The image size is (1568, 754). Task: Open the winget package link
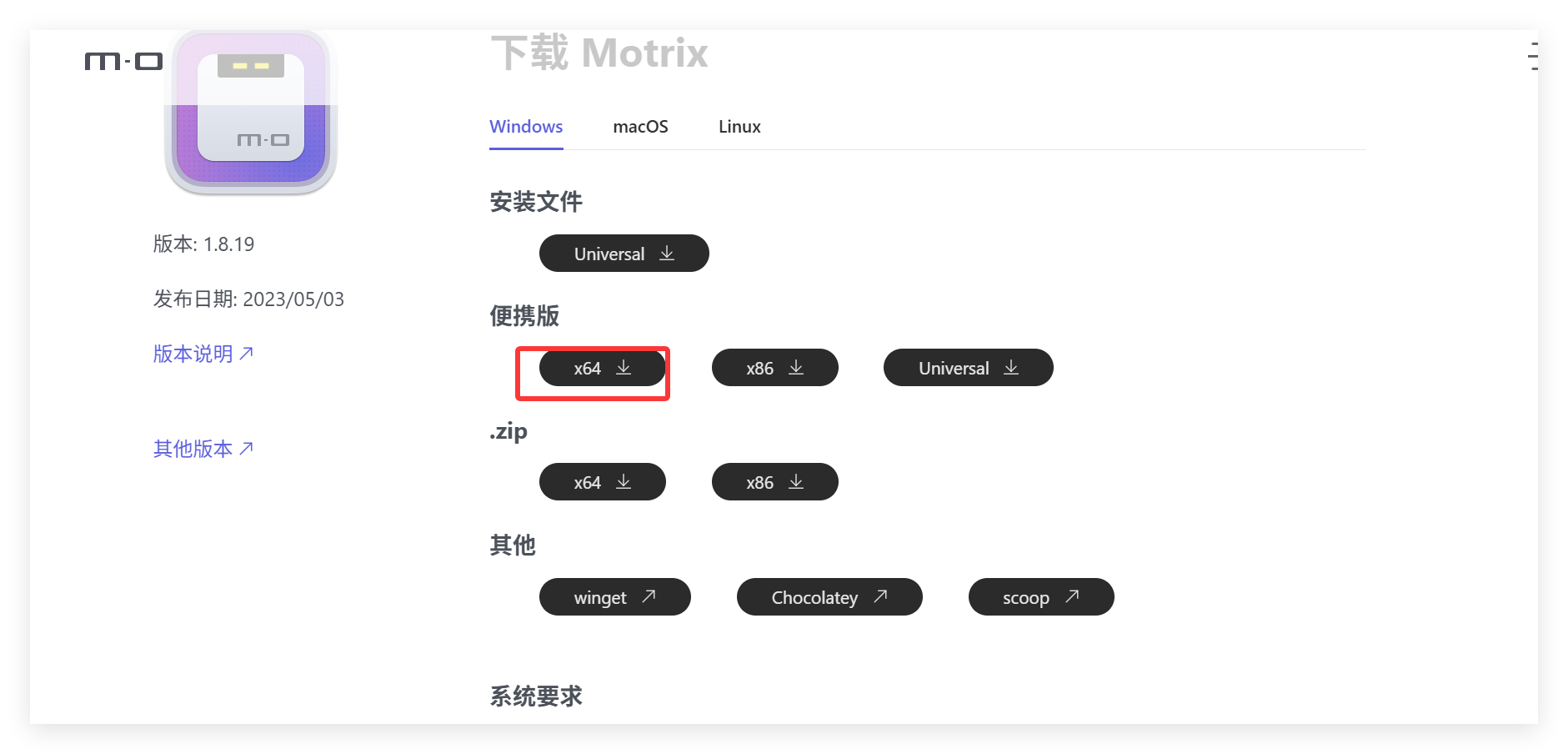pos(615,597)
